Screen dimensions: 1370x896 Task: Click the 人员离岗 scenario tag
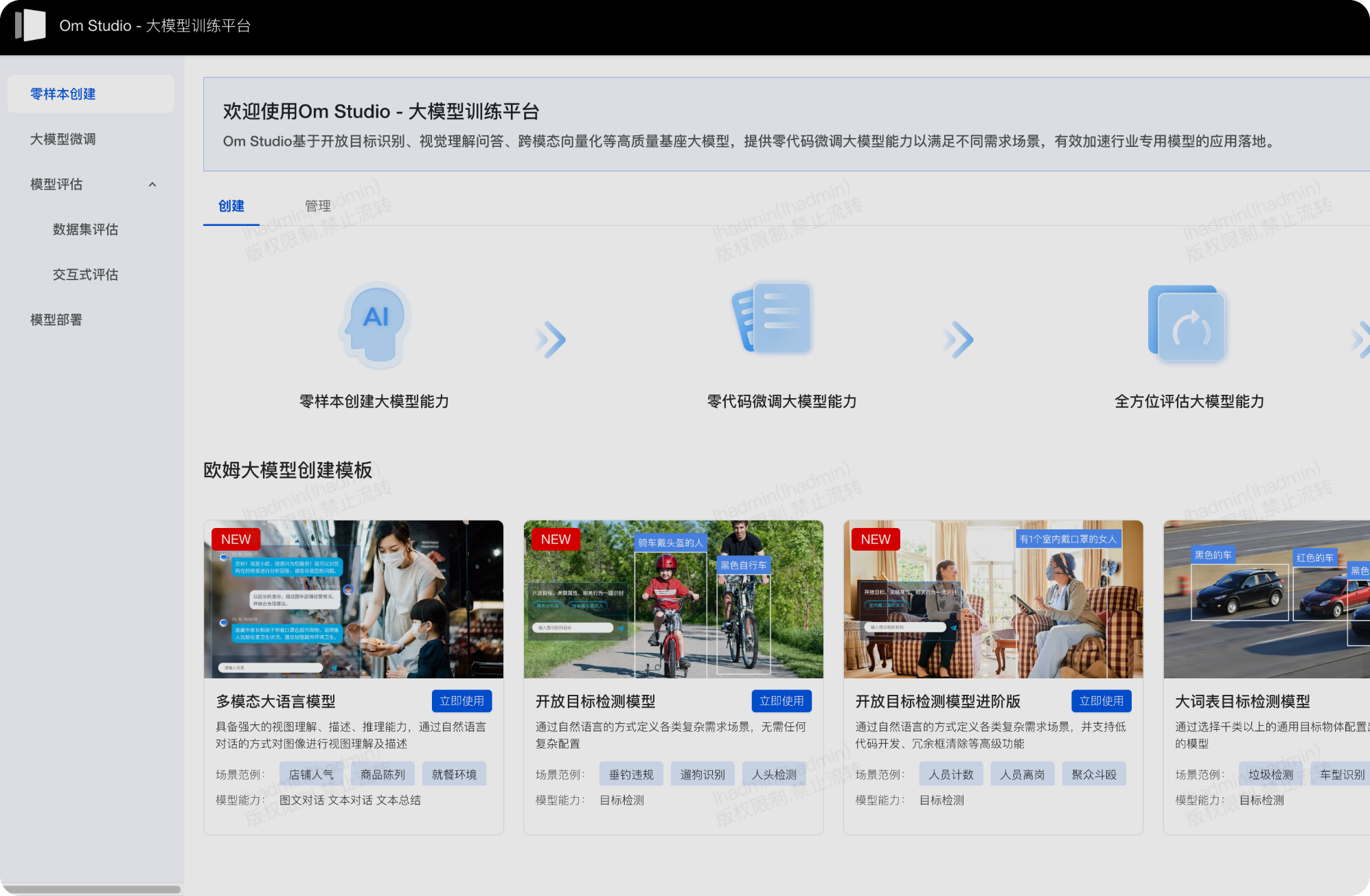point(1023,774)
